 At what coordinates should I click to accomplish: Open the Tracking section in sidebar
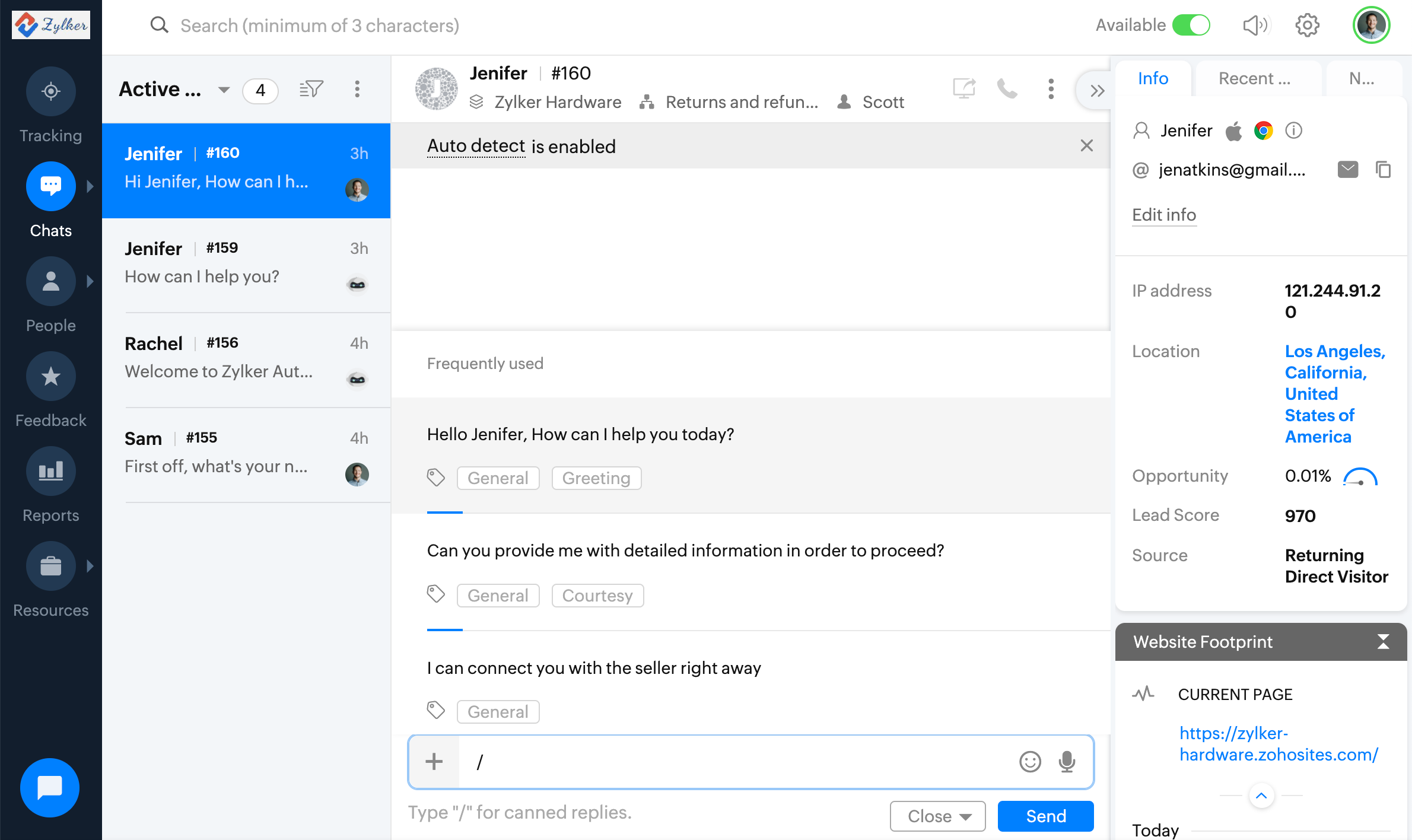51,91
